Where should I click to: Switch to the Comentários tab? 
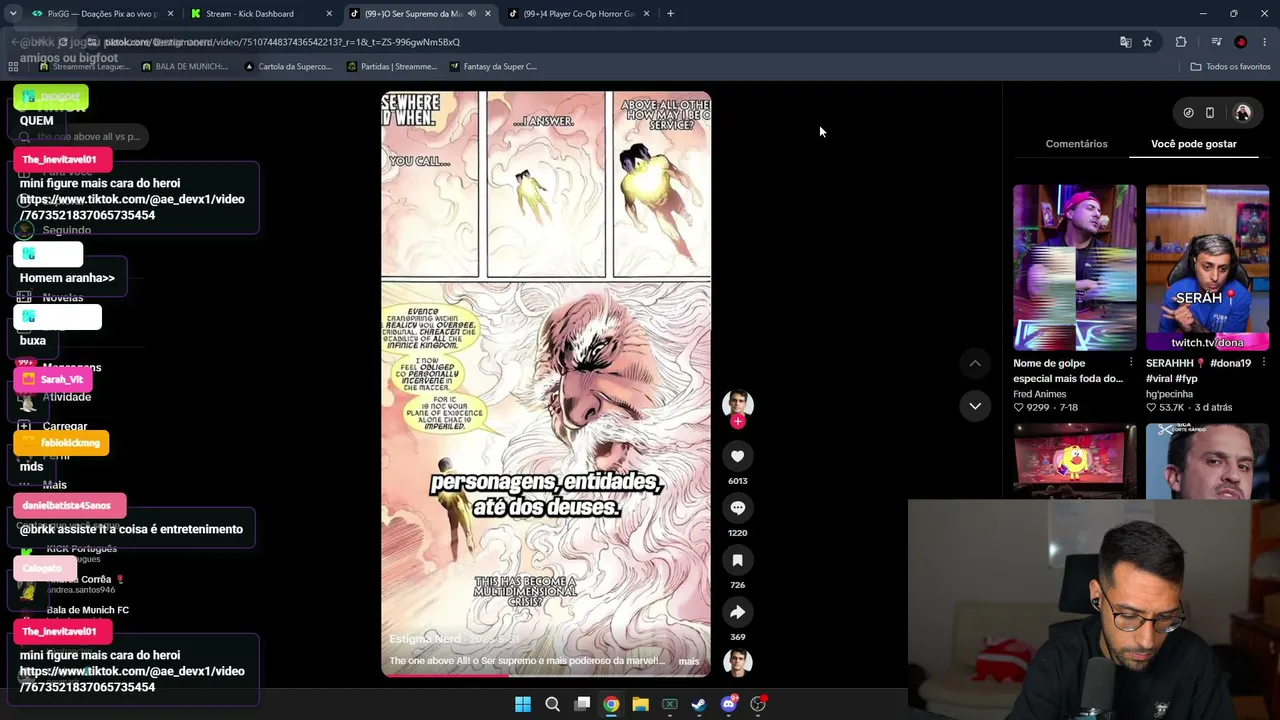click(x=1076, y=144)
